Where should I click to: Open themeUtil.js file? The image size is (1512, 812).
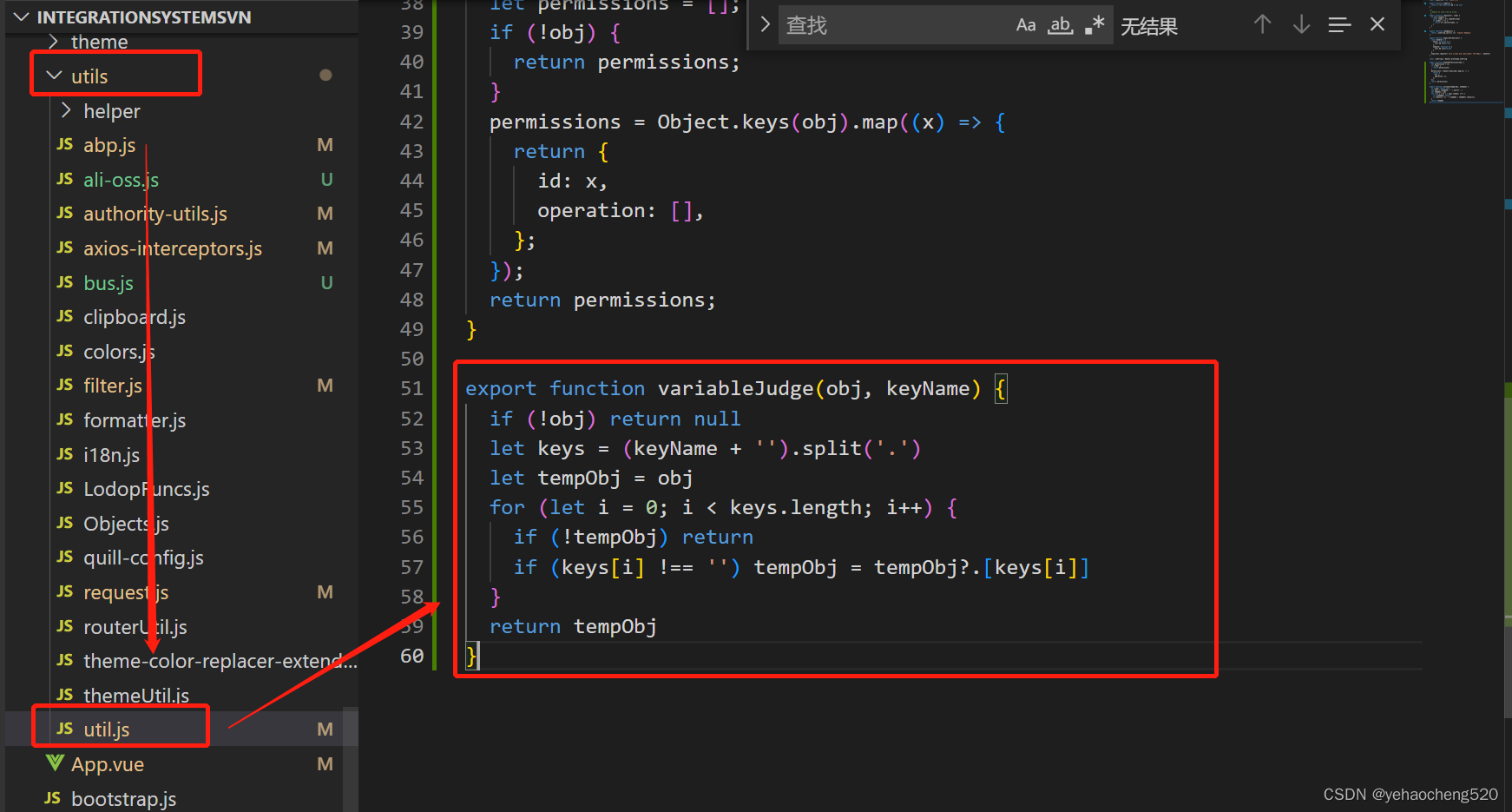(x=136, y=696)
